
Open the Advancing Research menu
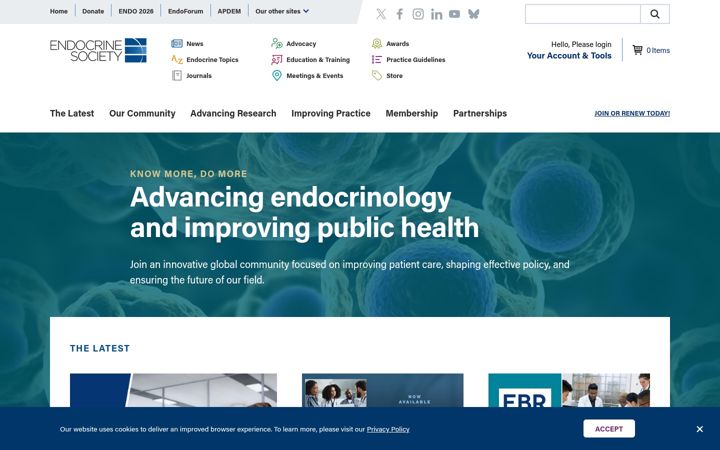(233, 113)
